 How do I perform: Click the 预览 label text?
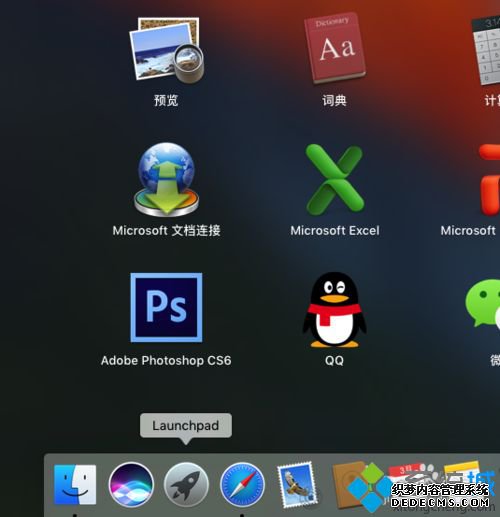pyautogui.click(x=166, y=100)
